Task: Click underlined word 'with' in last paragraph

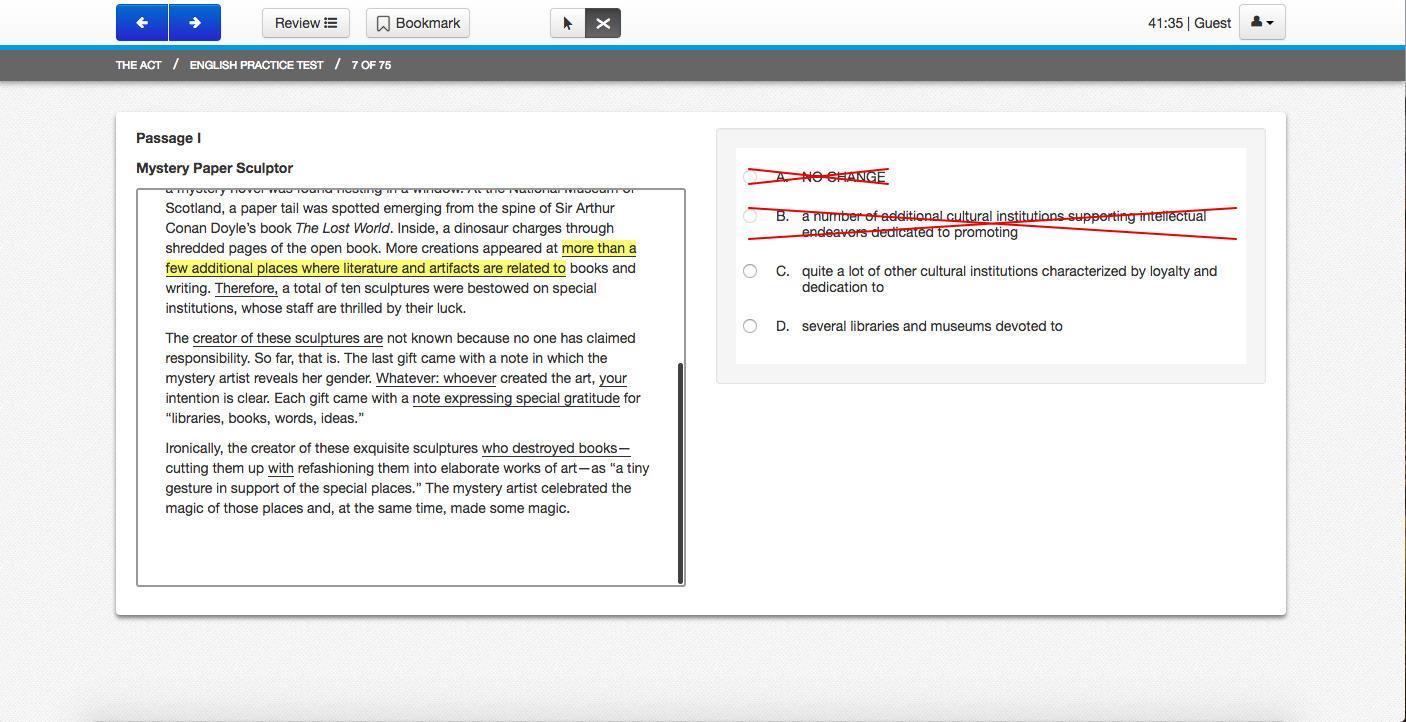Action: coord(281,468)
